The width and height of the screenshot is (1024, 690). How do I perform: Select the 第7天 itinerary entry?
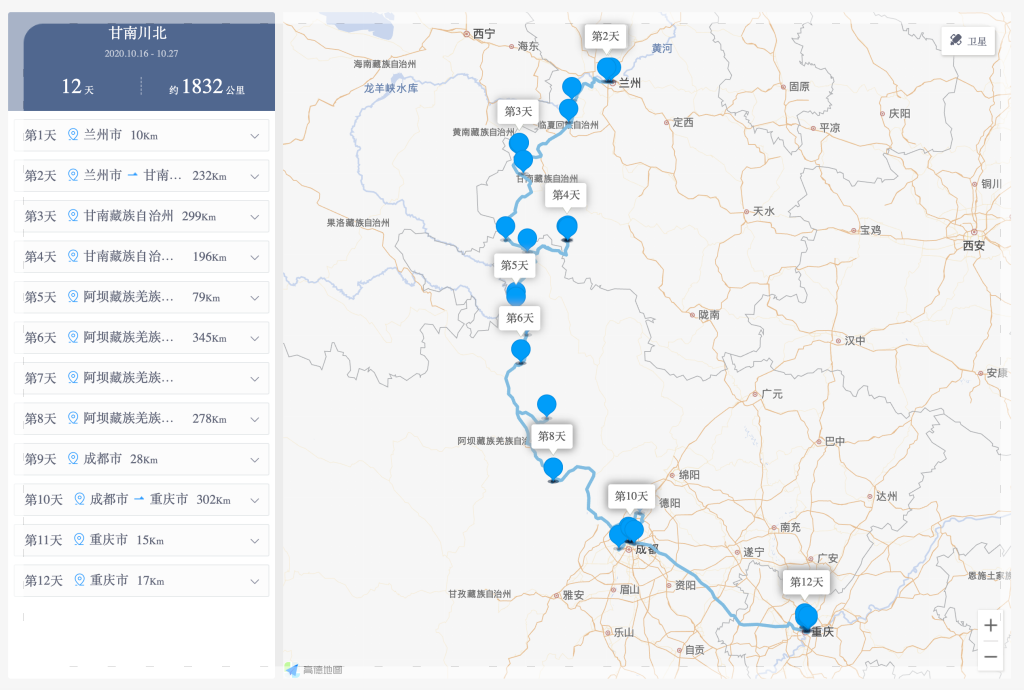(141, 378)
